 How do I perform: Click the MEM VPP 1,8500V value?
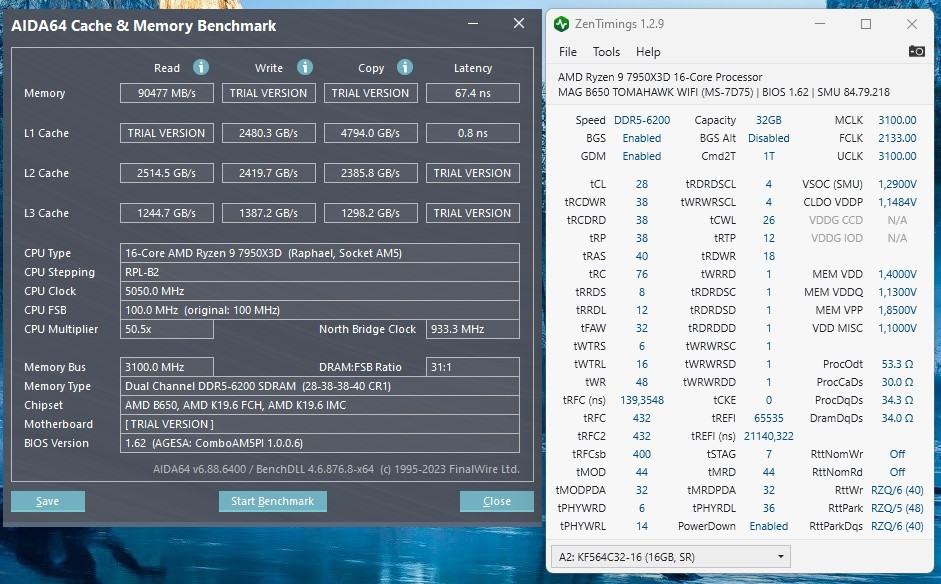click(897, 310)
